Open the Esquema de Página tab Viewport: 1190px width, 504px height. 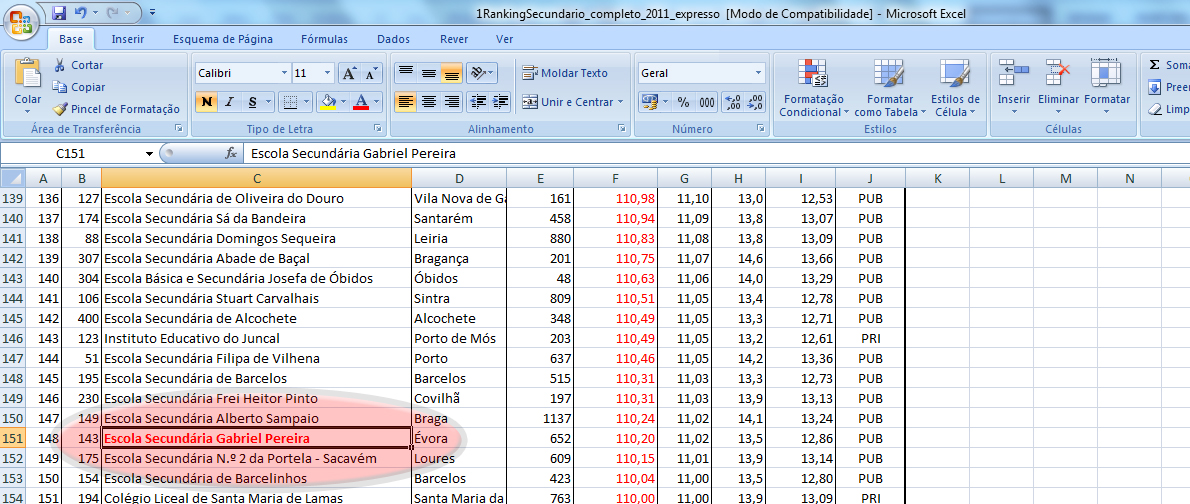point(222,39)
